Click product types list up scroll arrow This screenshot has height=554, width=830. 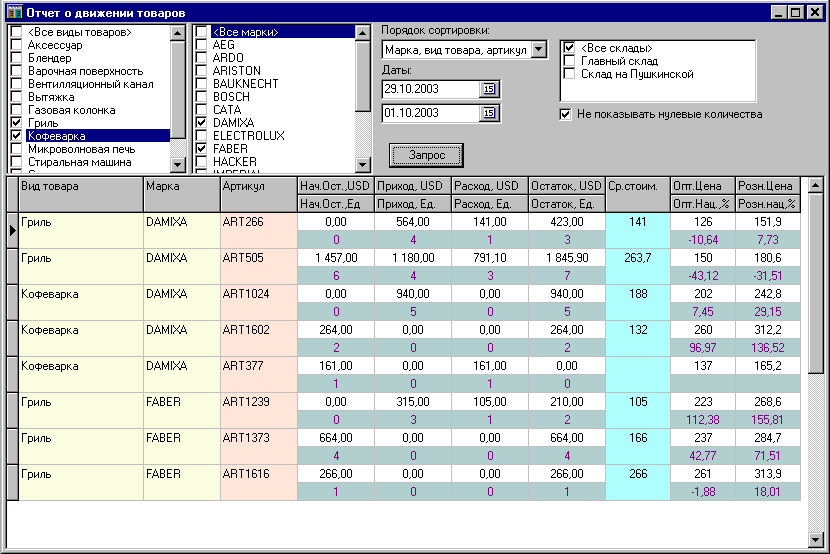pos(177,33)
